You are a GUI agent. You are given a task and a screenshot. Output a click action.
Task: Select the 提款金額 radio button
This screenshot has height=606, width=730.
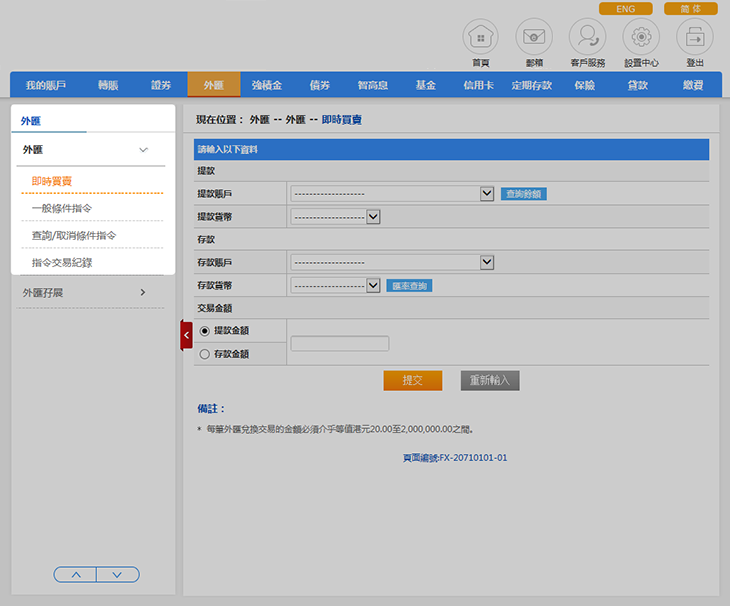click(x=205, y=330)
